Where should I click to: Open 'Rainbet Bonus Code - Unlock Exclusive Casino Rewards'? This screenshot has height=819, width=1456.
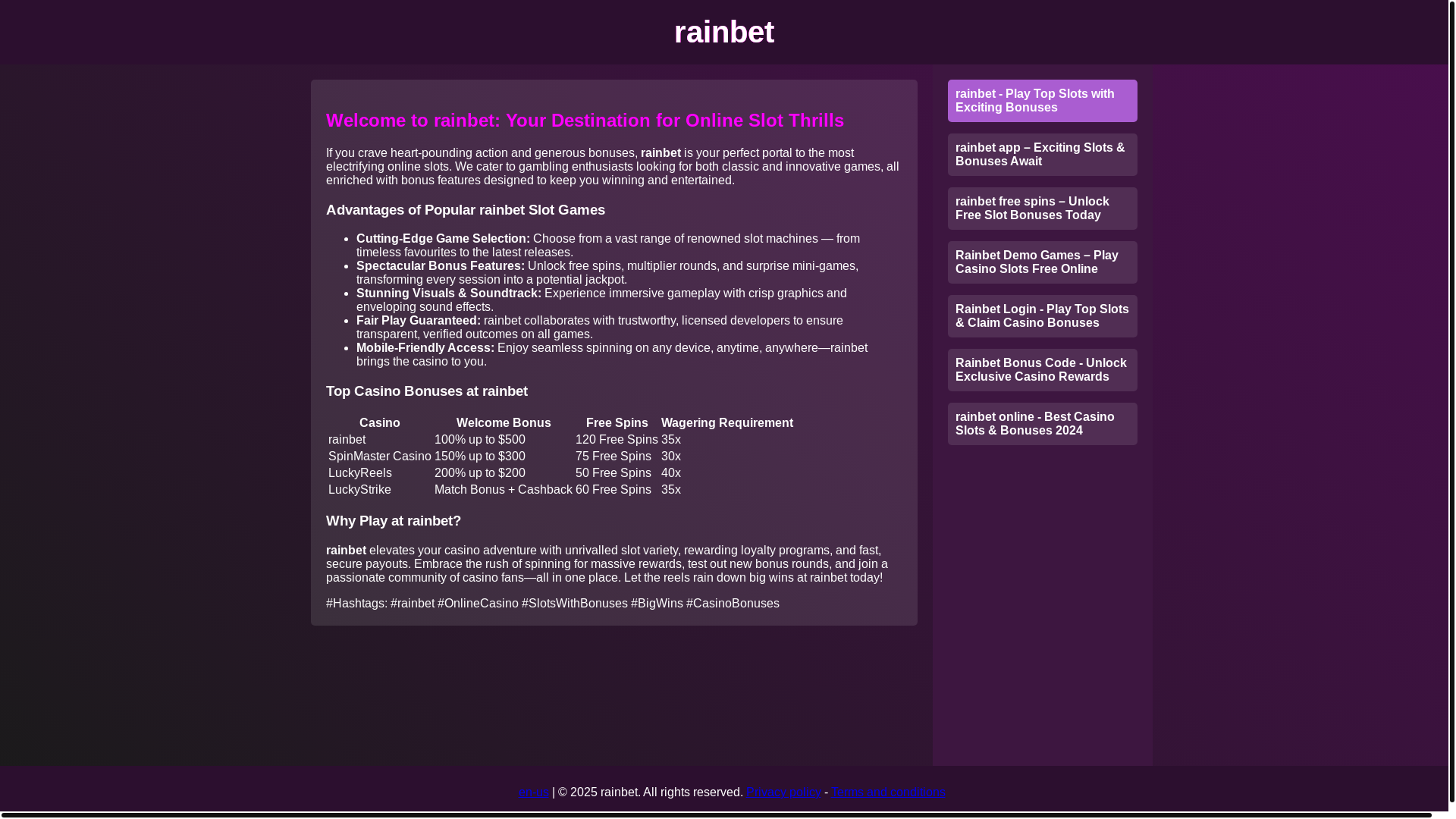point(1043,370)
